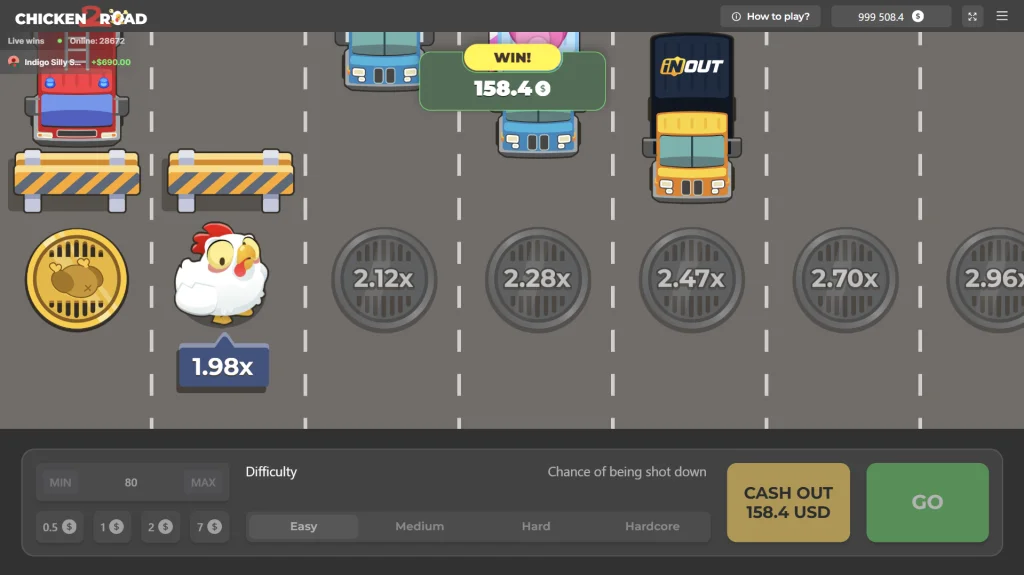Click the +$690.00 win amount
The height and width of the screenshot is (575, 1024).
coord(111,62)
